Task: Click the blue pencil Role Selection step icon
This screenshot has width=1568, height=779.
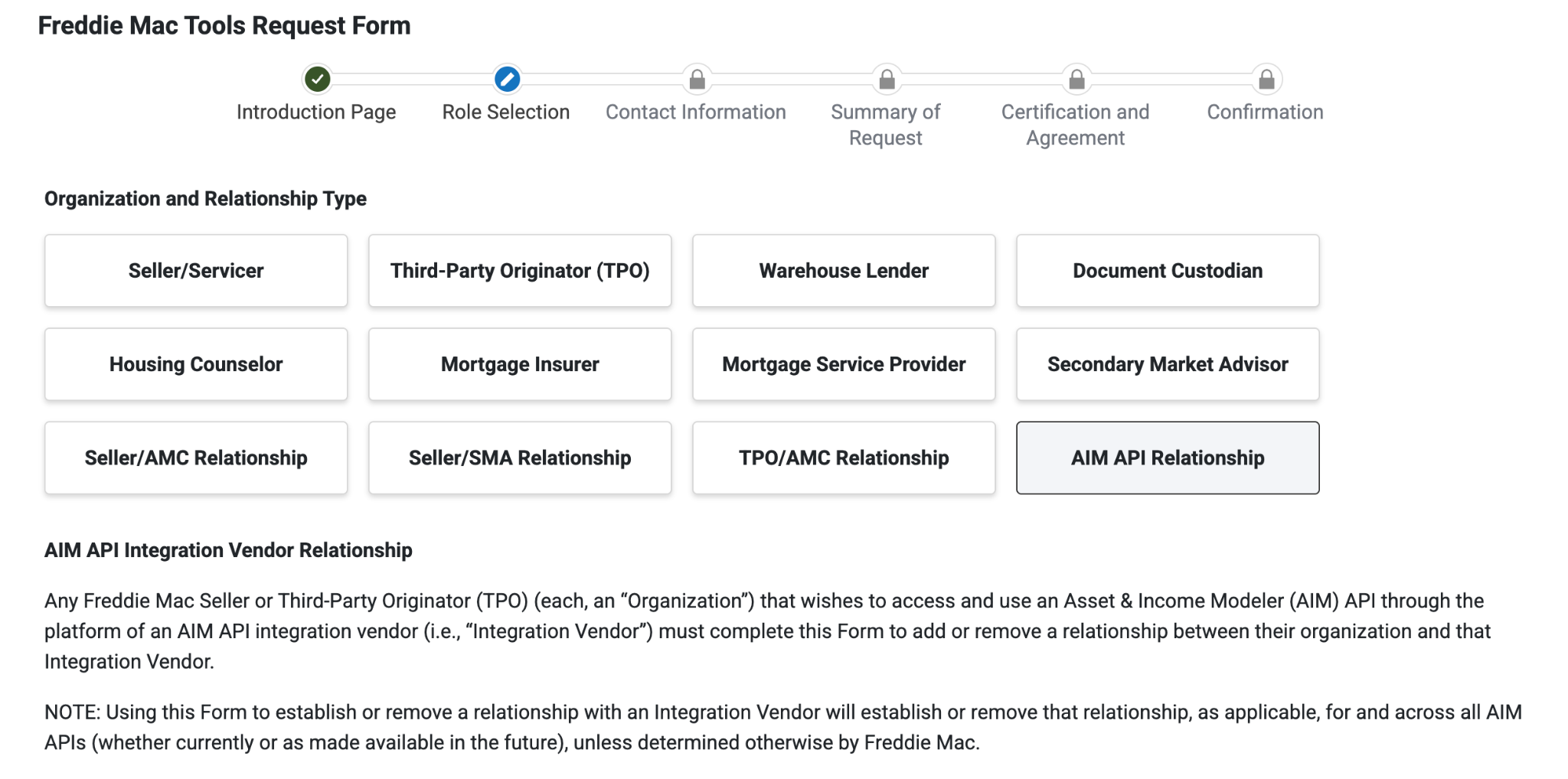Action: (507, 79)
